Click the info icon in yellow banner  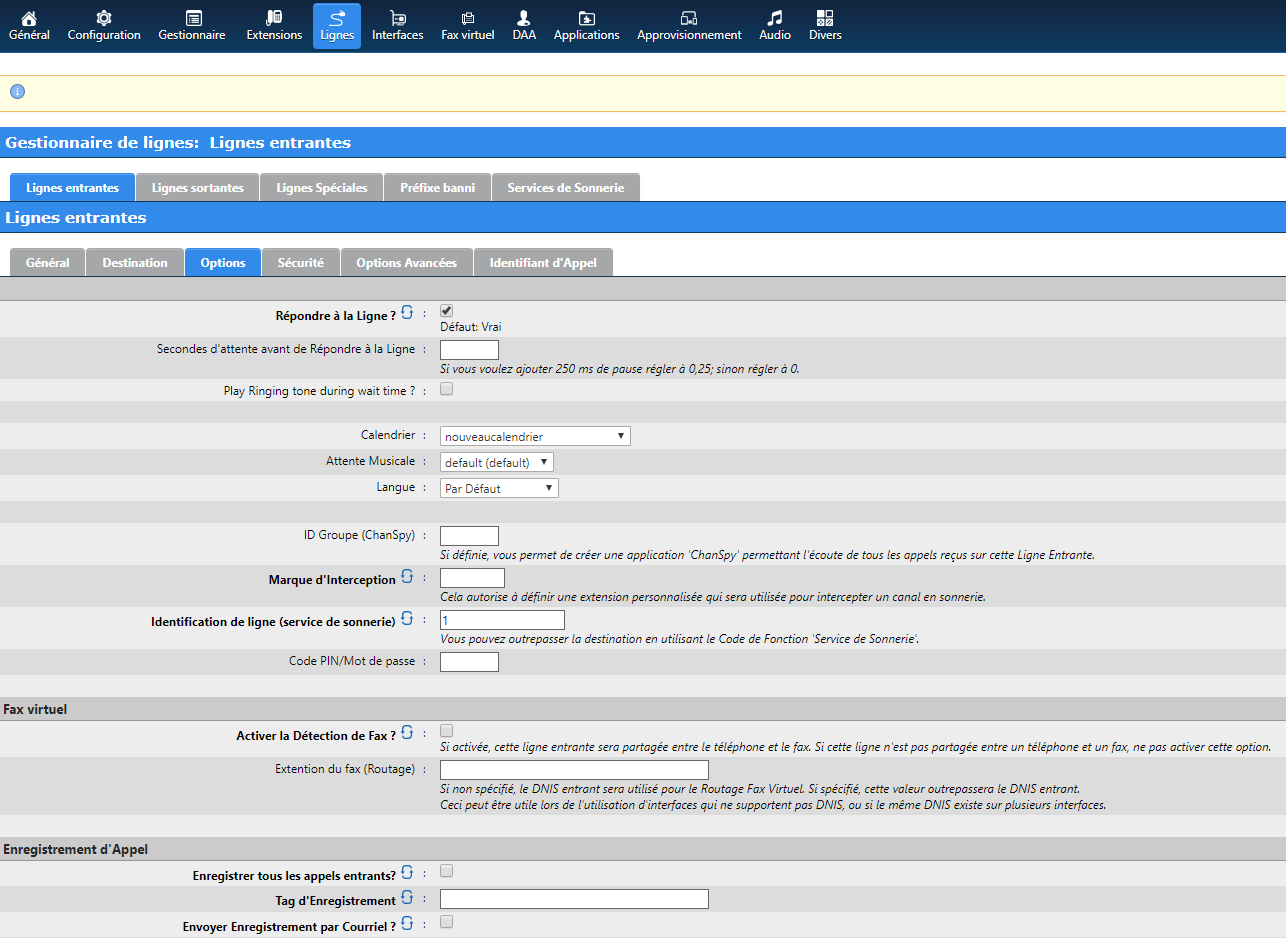(17, 92)
